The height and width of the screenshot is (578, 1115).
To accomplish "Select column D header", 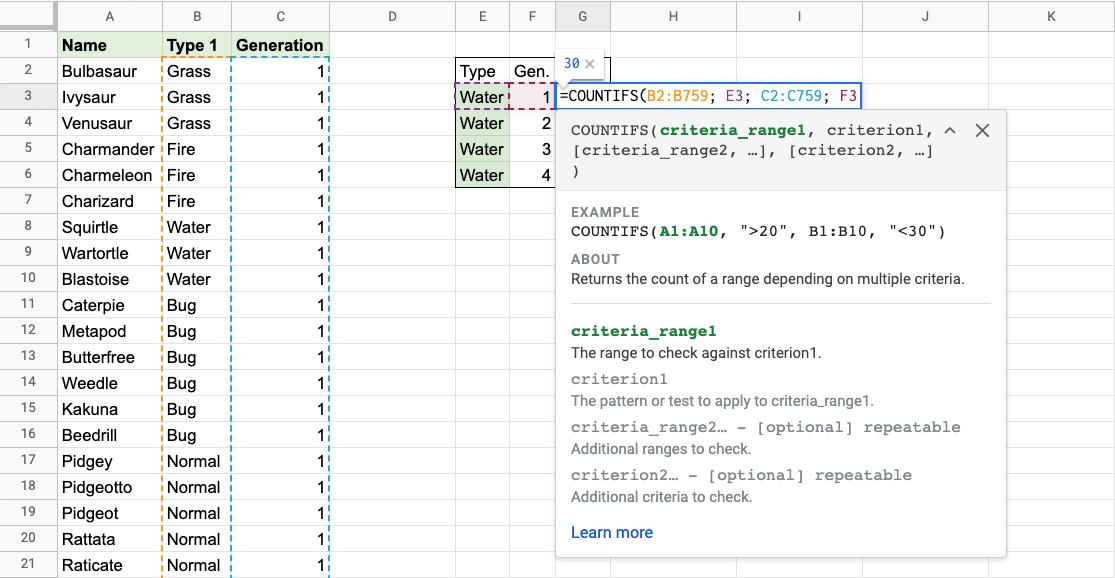I will tap(392, 16).
